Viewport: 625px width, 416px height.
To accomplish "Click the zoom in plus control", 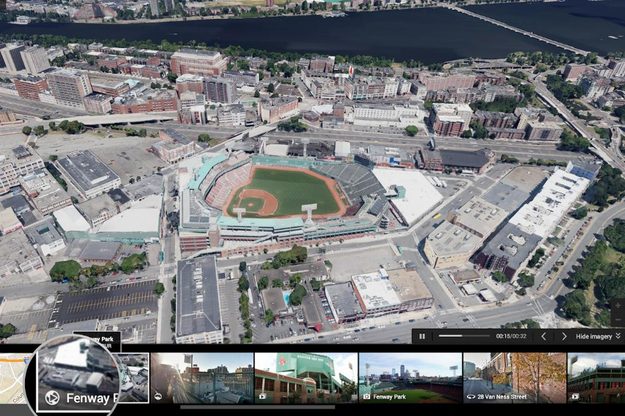I will pyautogui.click(x=618, y=306).
